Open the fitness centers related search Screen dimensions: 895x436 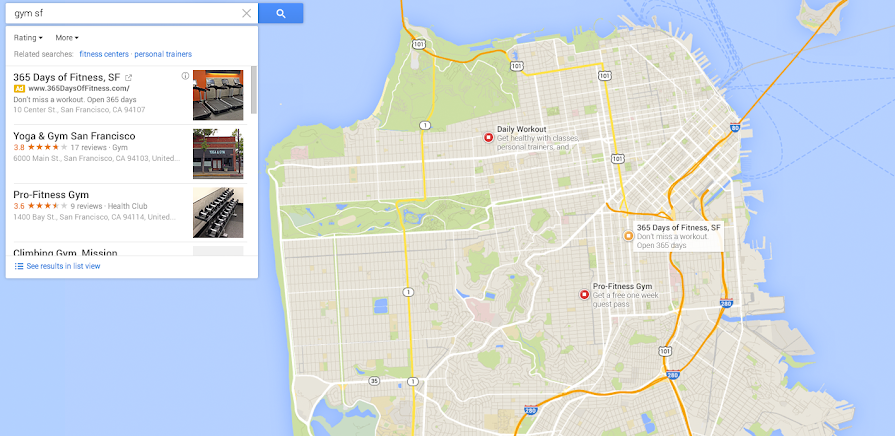[104, 54]
